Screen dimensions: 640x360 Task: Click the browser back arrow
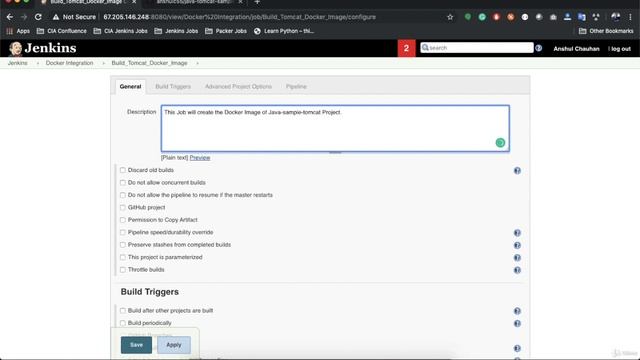10,17
